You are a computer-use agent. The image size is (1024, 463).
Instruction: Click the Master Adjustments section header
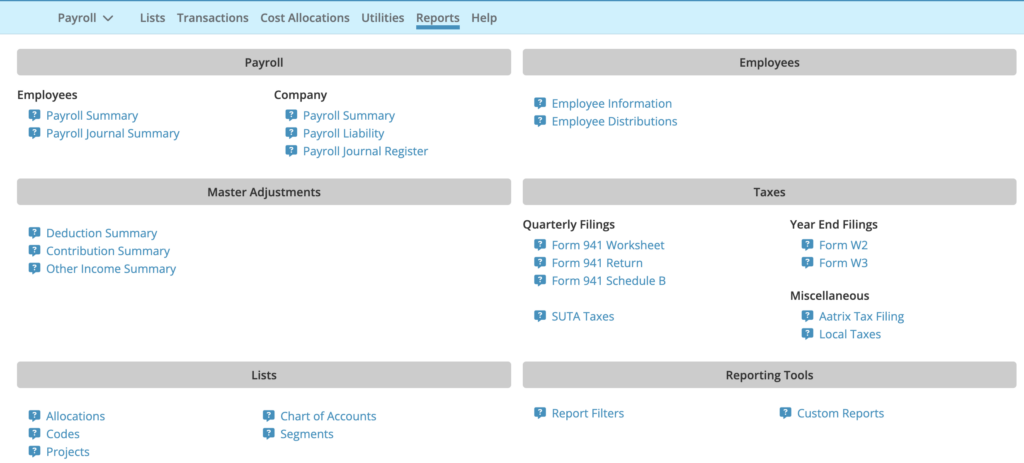pos(264,192)
